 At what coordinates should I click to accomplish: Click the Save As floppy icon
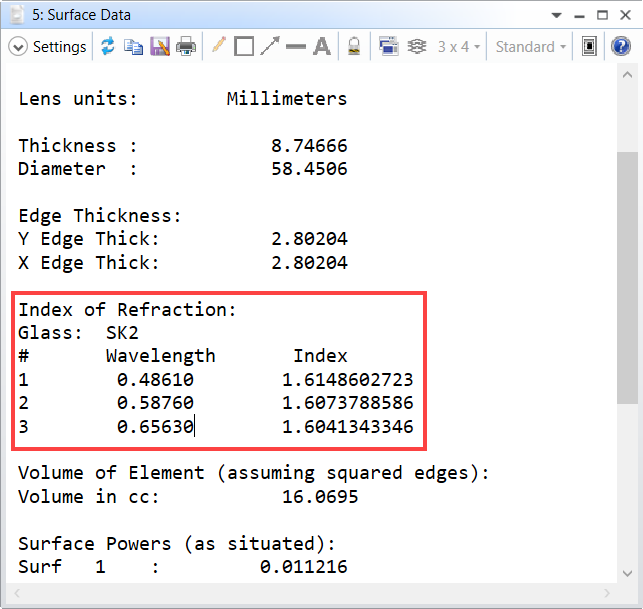pyautogui.click(x=160, y=46)
